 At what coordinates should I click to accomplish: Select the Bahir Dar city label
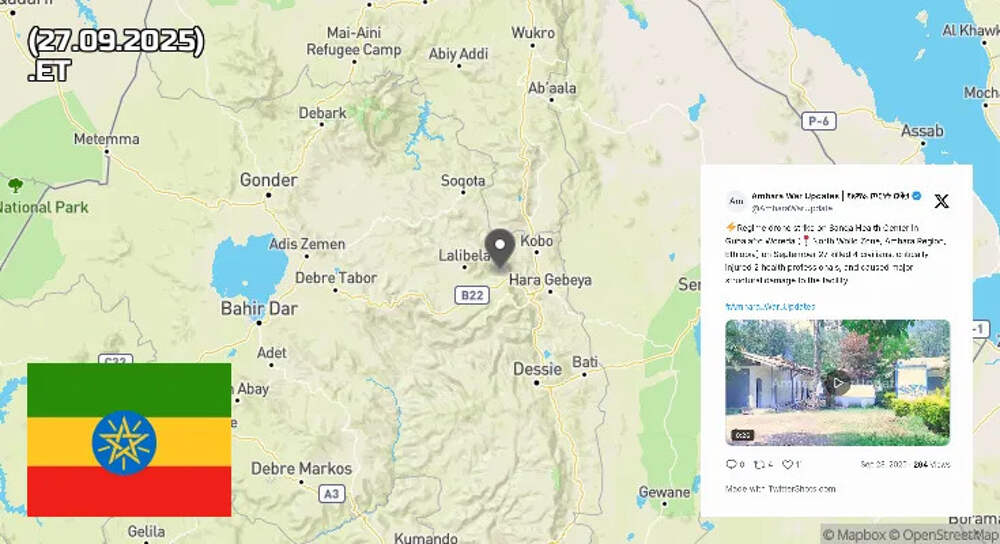tap(259, 309)
